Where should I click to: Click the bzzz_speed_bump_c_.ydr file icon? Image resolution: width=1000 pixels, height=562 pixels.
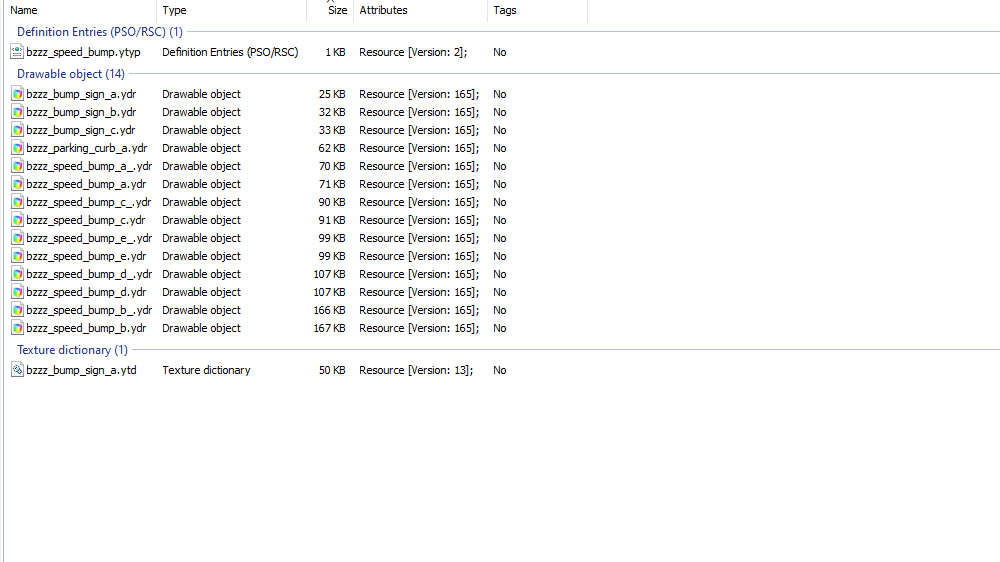[x=17, y=202]
